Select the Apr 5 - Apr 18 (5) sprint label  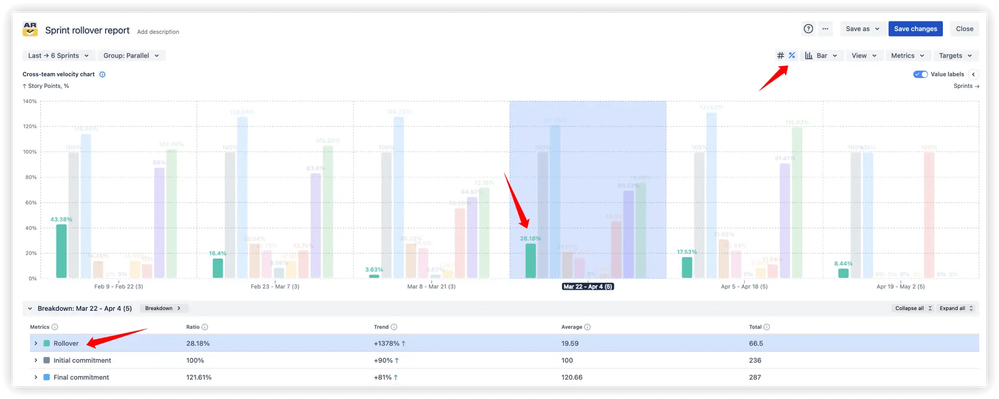click(x=744, y=287)
